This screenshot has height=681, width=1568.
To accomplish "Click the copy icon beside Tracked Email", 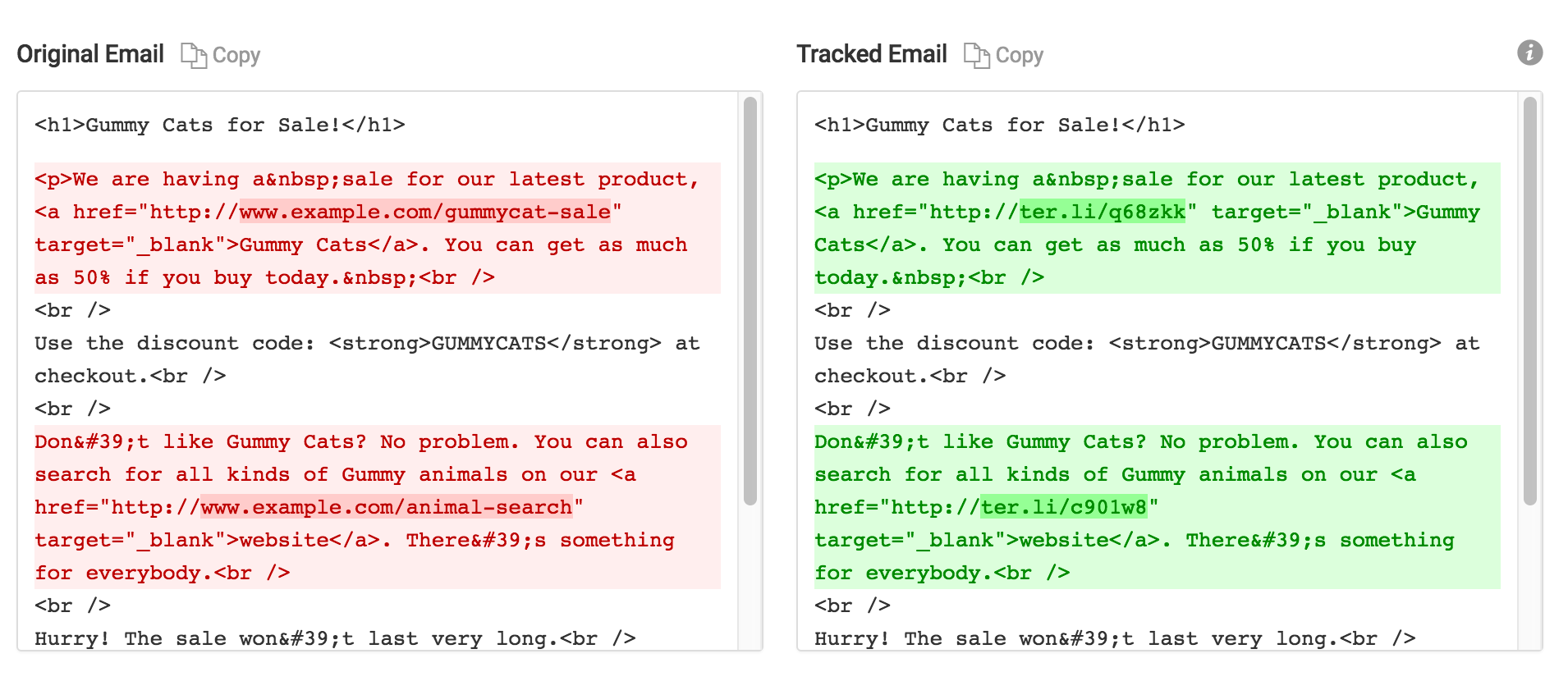I will point(977,55).
